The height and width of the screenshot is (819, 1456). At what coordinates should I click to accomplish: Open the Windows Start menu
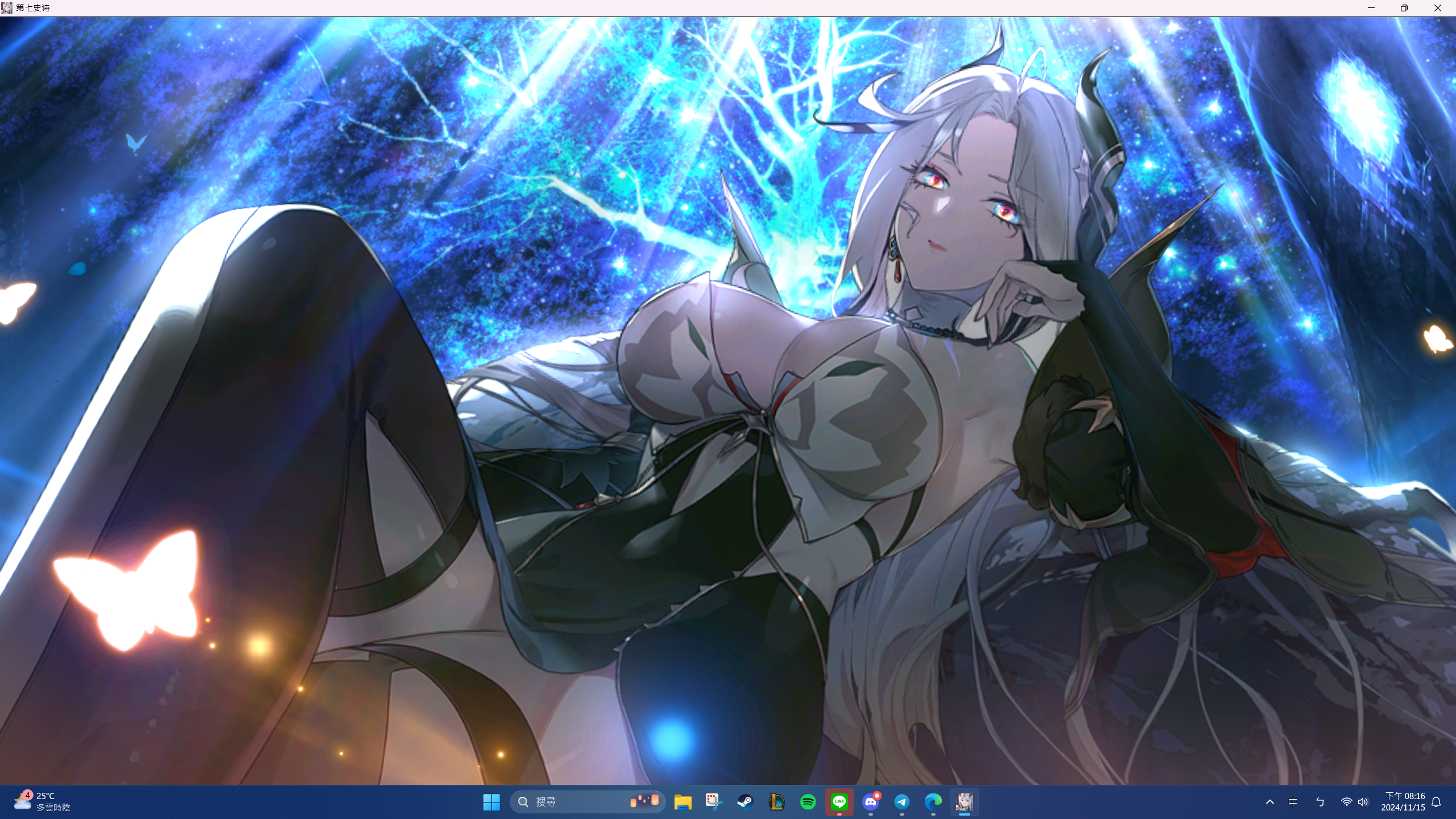(x=491, y=802)
